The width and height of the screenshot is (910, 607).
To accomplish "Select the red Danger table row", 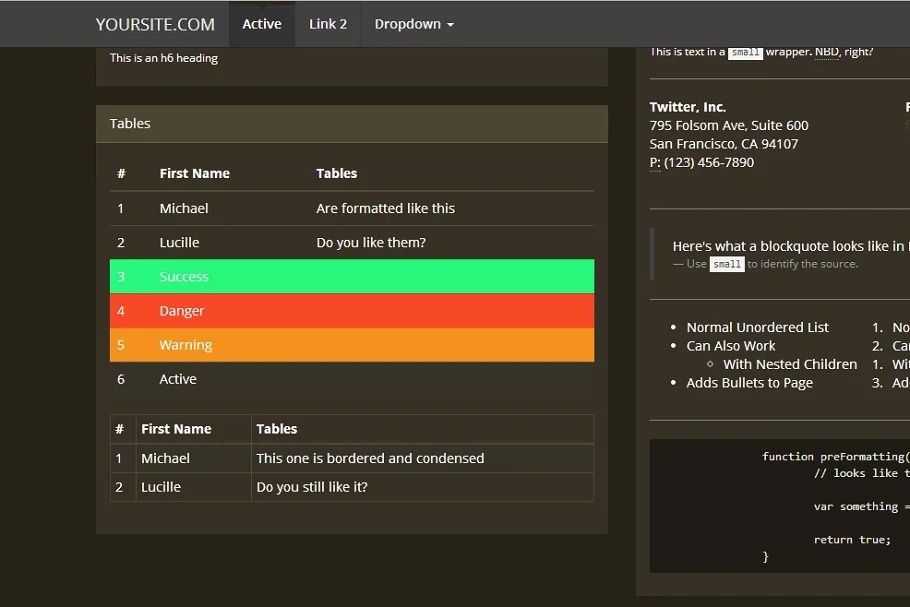I will (x=351, y=311).
